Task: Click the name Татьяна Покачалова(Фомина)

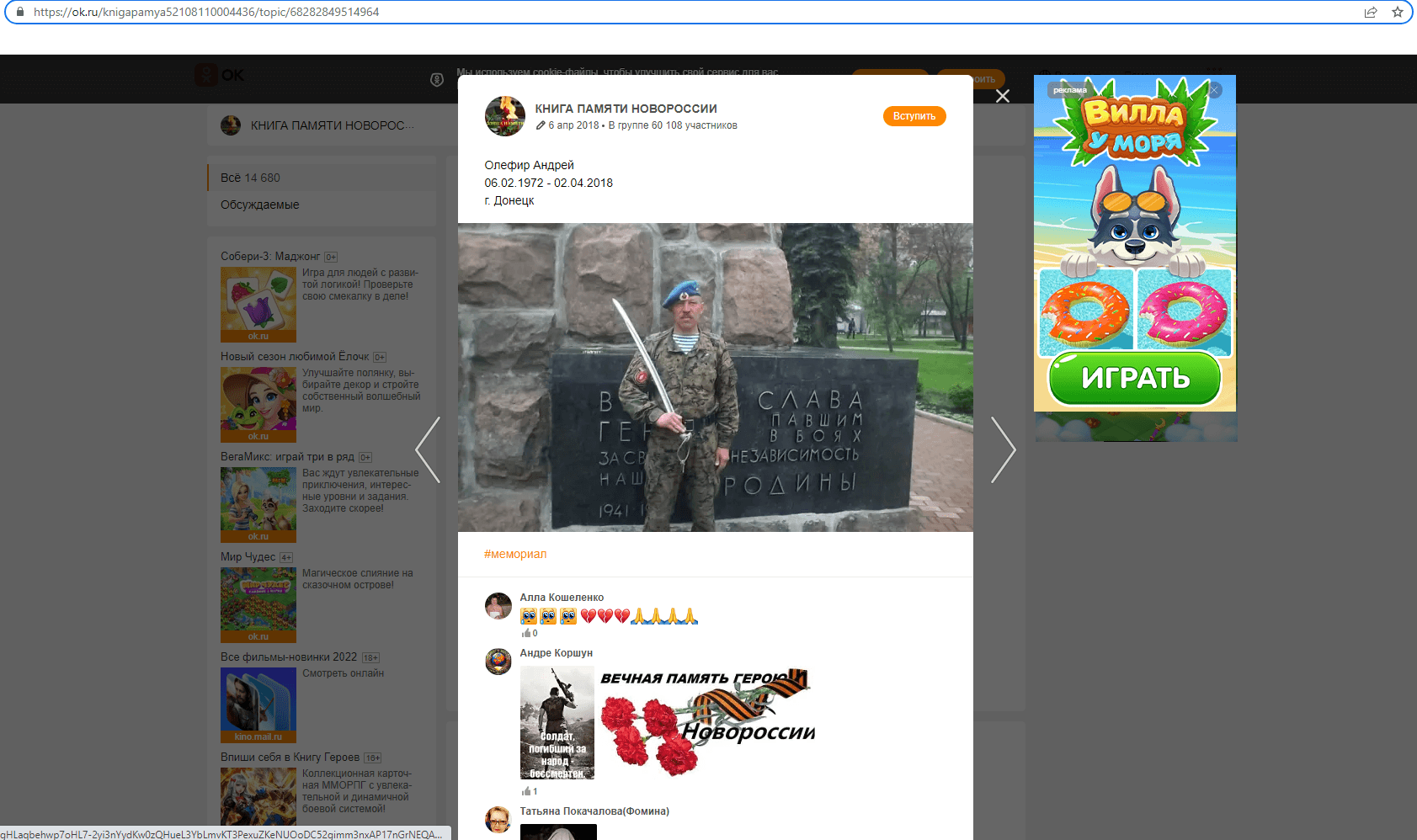Action: (x=594, y=811)
